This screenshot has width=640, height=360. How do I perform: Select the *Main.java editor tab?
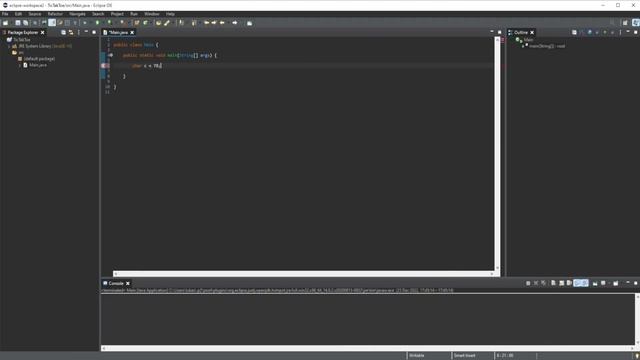(x=118, y=32)
